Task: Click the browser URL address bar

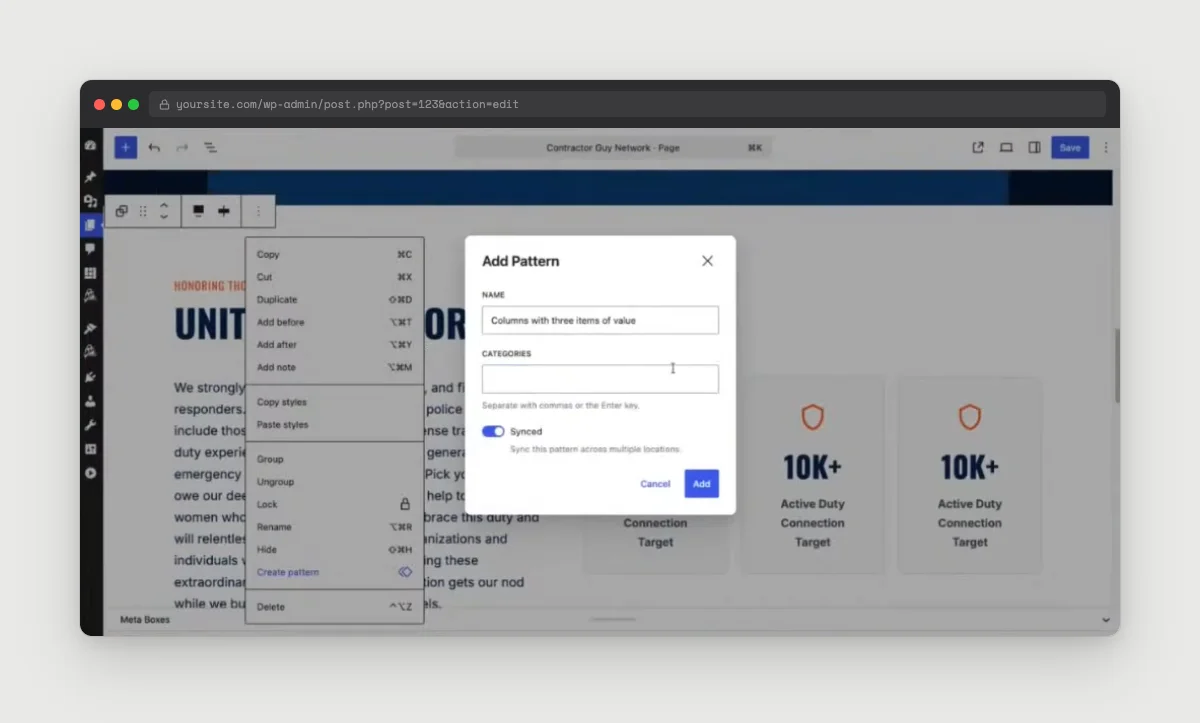Action: (627, 104)
